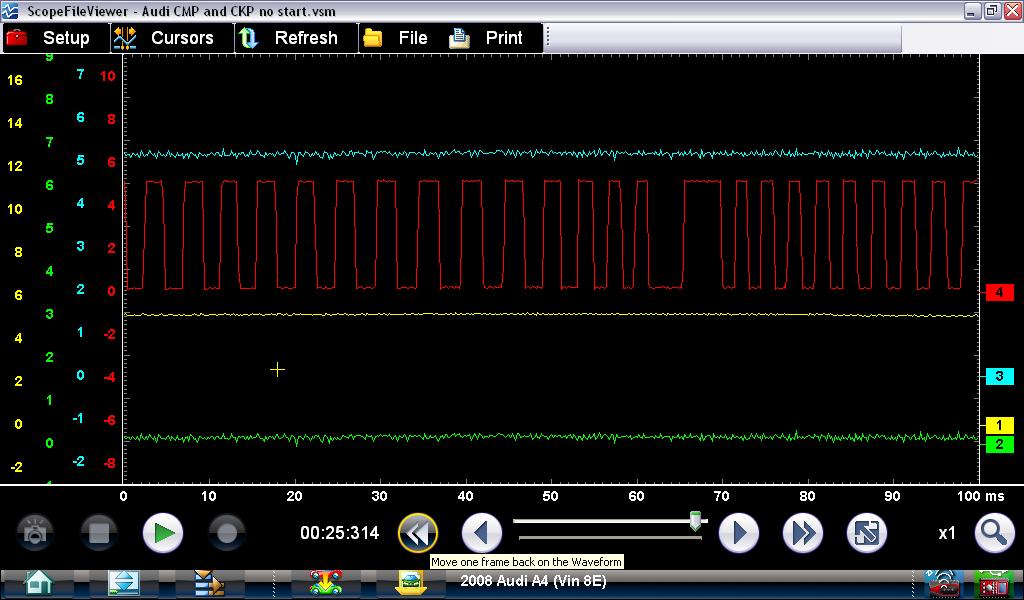Viewport: 1024px width, 600px height.
Task: Step back one frame on the waveform
Action: click(482, 533)
